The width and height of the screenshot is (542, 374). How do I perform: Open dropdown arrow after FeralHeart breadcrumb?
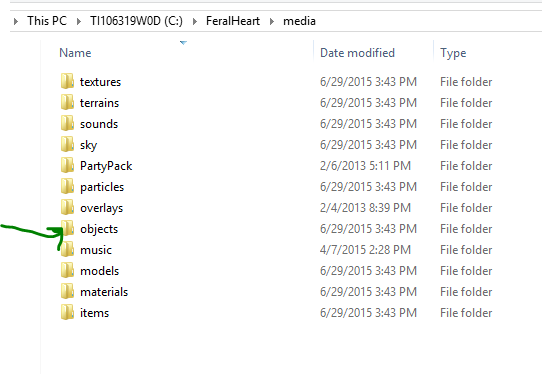(x=272, y=21)
